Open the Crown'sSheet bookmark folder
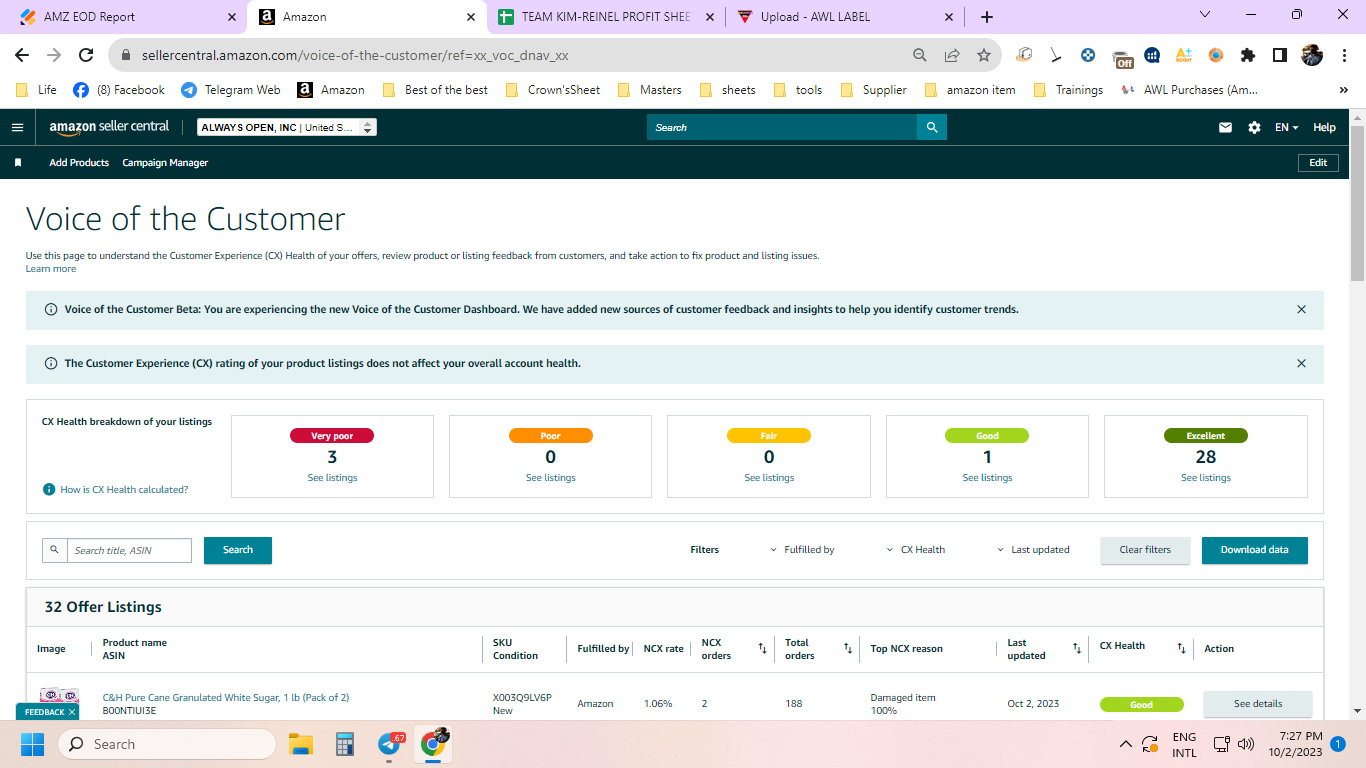 553,90
